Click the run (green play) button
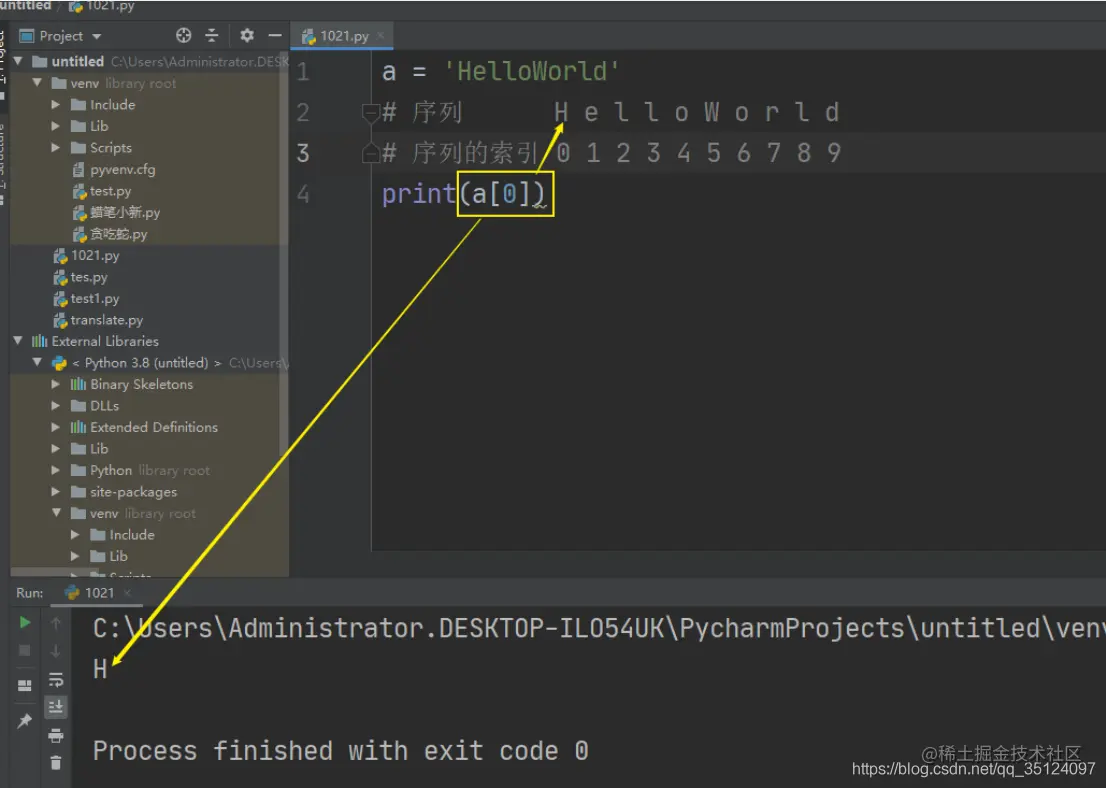The image size is (1106, 788). [x=25, y=622]
